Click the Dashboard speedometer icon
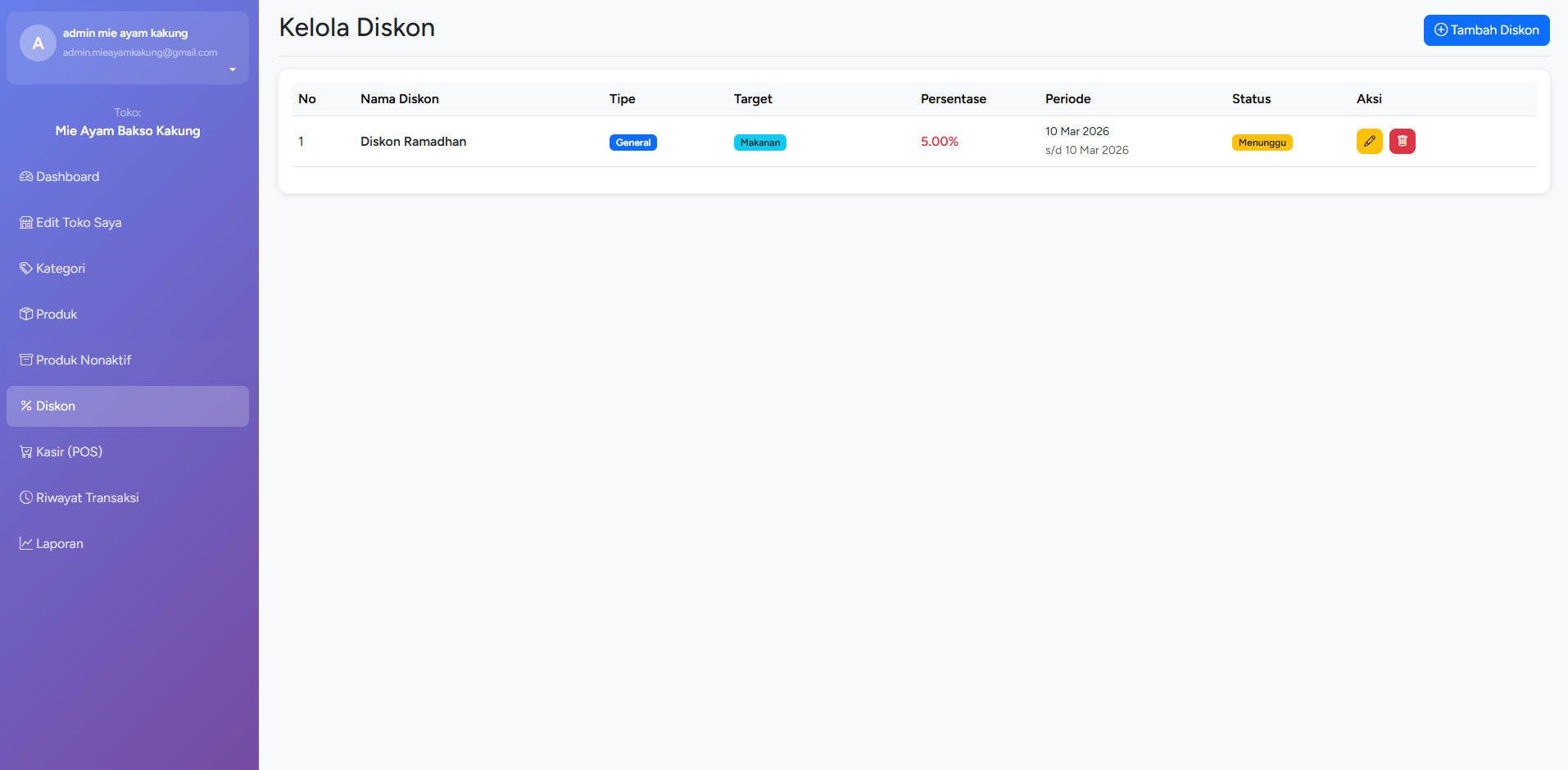This screenshot has width=1568, height=770. (26, 177)
